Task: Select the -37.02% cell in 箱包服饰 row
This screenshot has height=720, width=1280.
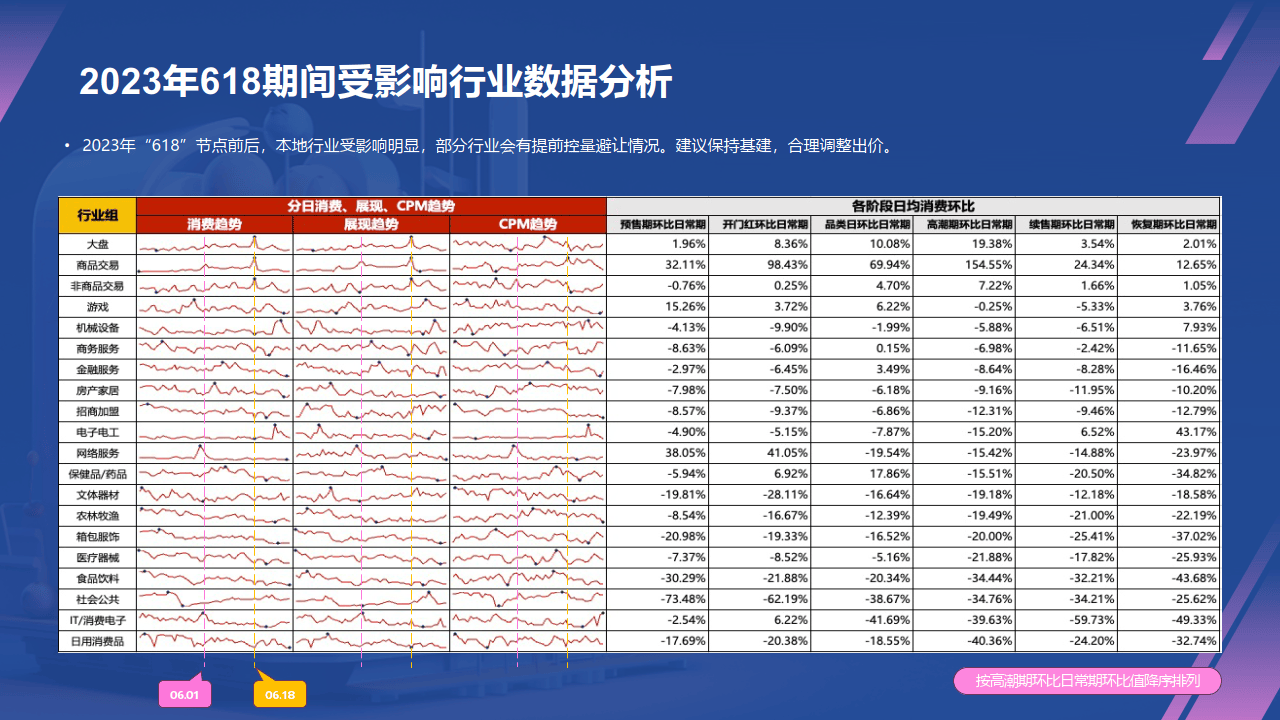Action: pos(1169,537)
